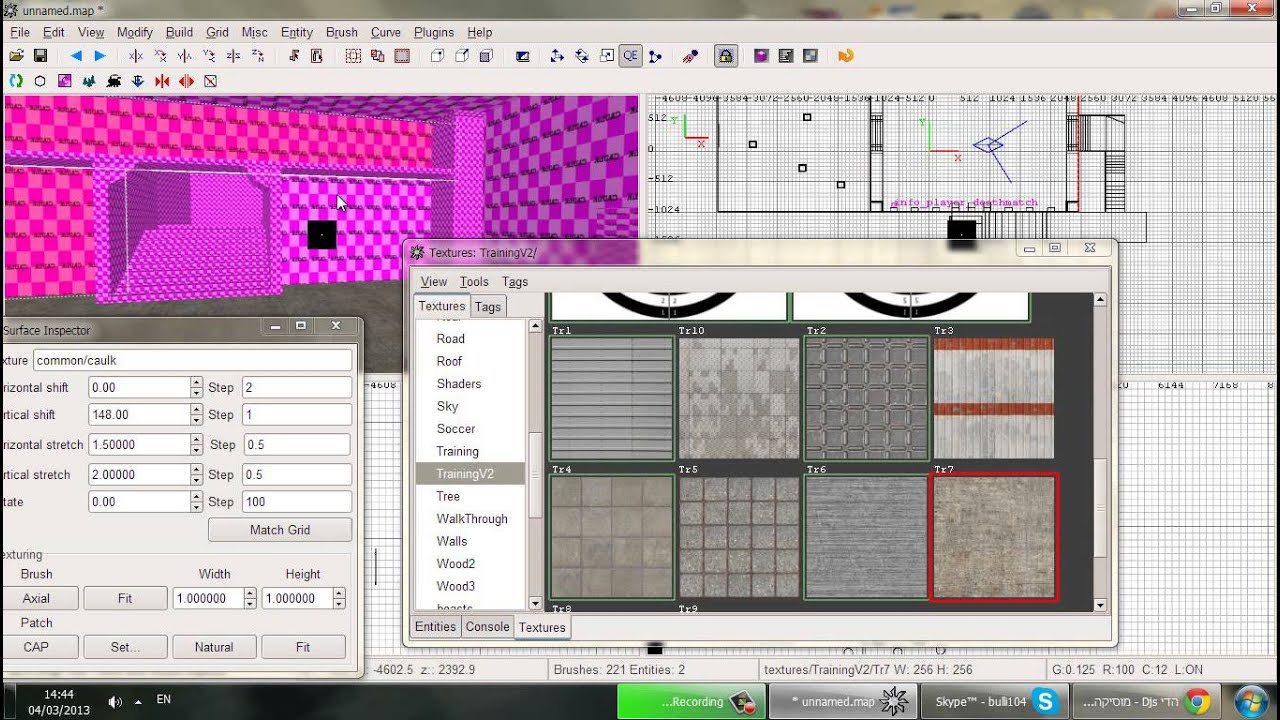Save the map with floppy disk icon
This screenshot has height=720, width=1280.
click(x=40, y=56)
